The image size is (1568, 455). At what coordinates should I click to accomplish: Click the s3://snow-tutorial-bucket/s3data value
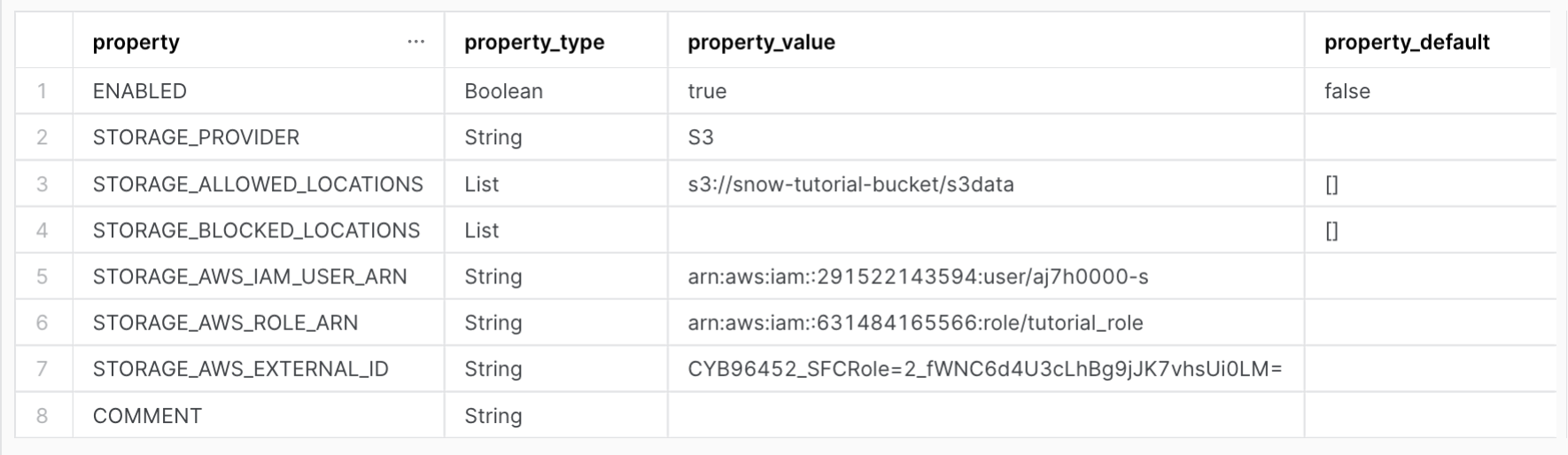pyautogui.click(x=850, y=184)
